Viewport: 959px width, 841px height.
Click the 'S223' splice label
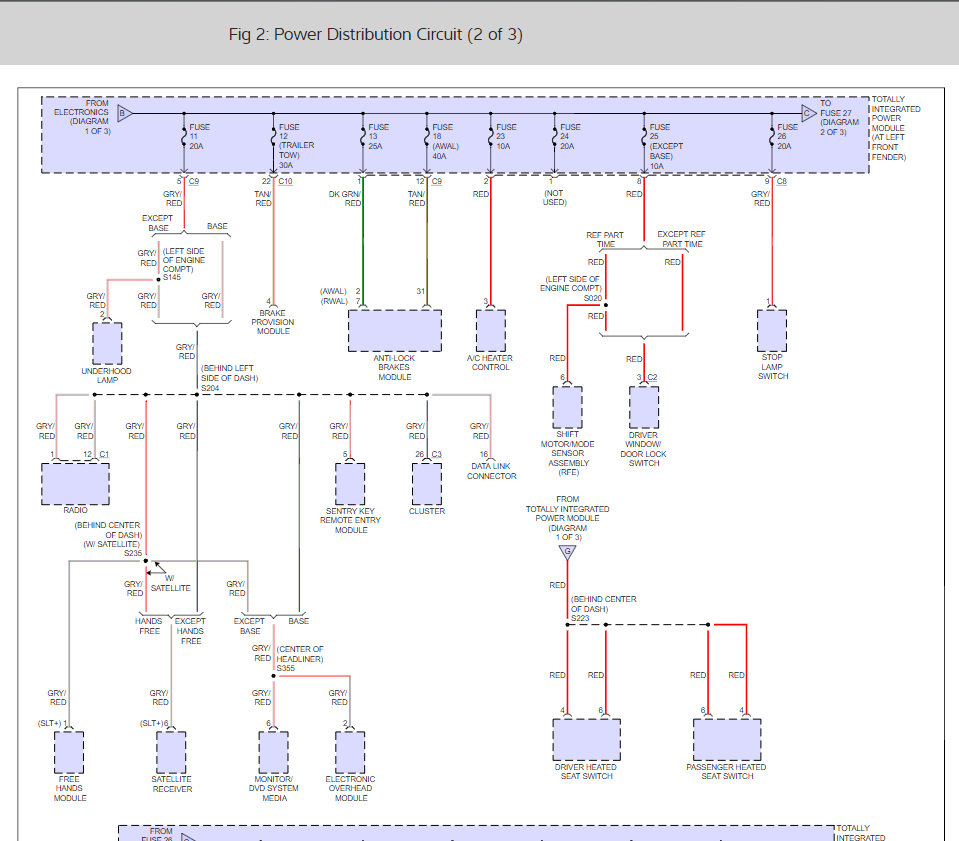tap(580, 618)
